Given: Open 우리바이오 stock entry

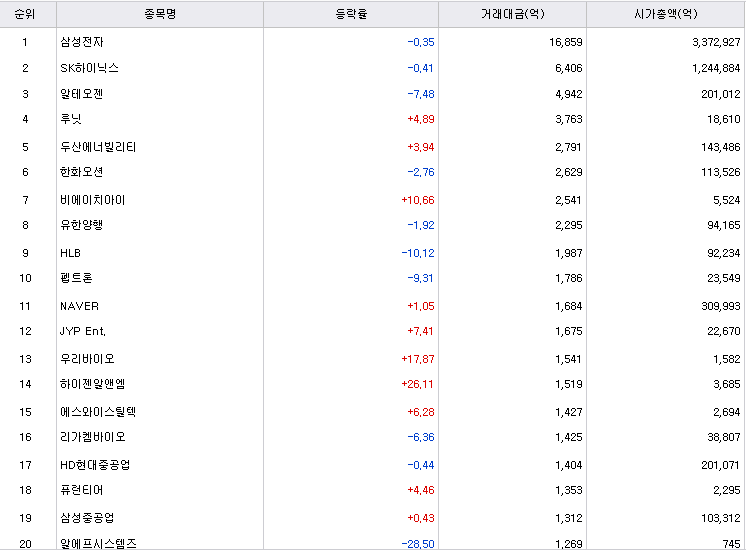Looking at the screenshot, I should (x=88, y=359).
